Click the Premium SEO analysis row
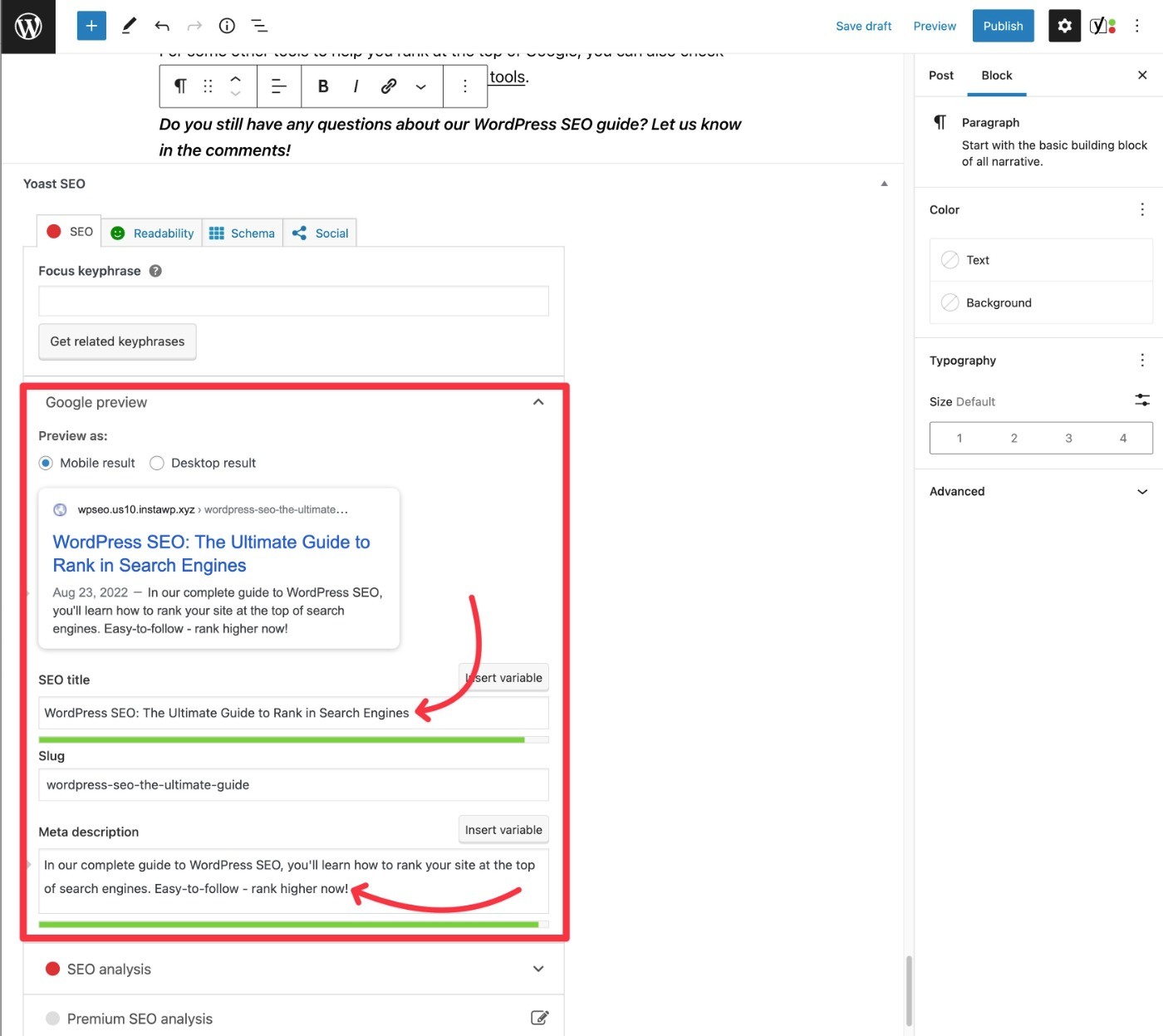 293,1018
